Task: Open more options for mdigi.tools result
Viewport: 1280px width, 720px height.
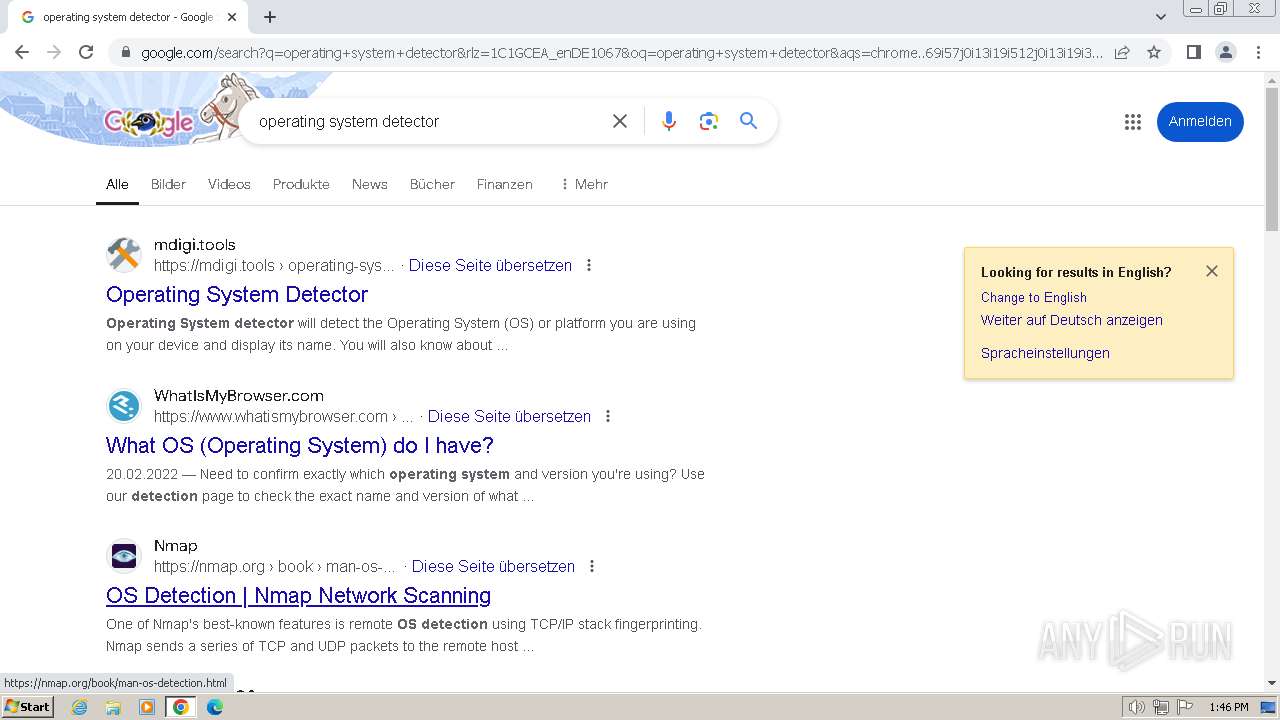Action: click(589, 265)
